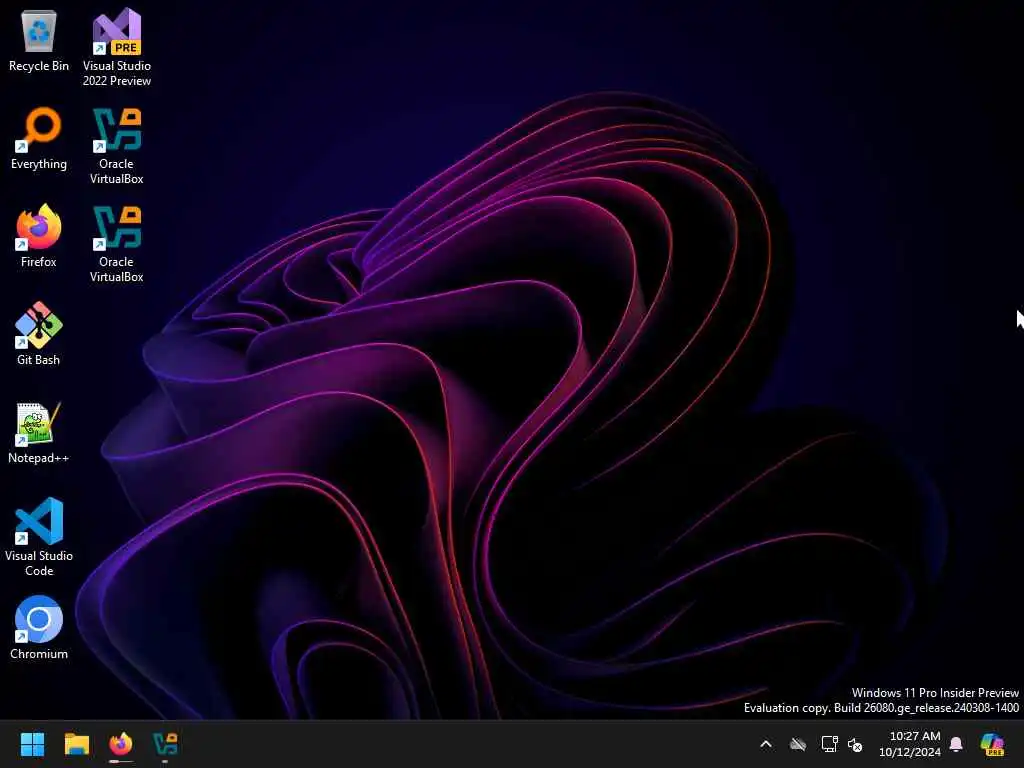Open File Explorer from the taskbar
The image size is (1024, 768).
click(76, 744)
